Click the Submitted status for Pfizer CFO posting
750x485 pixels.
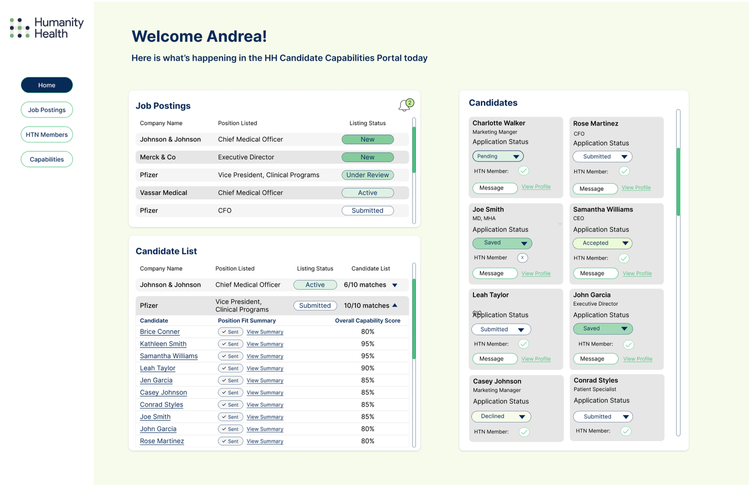367,210
